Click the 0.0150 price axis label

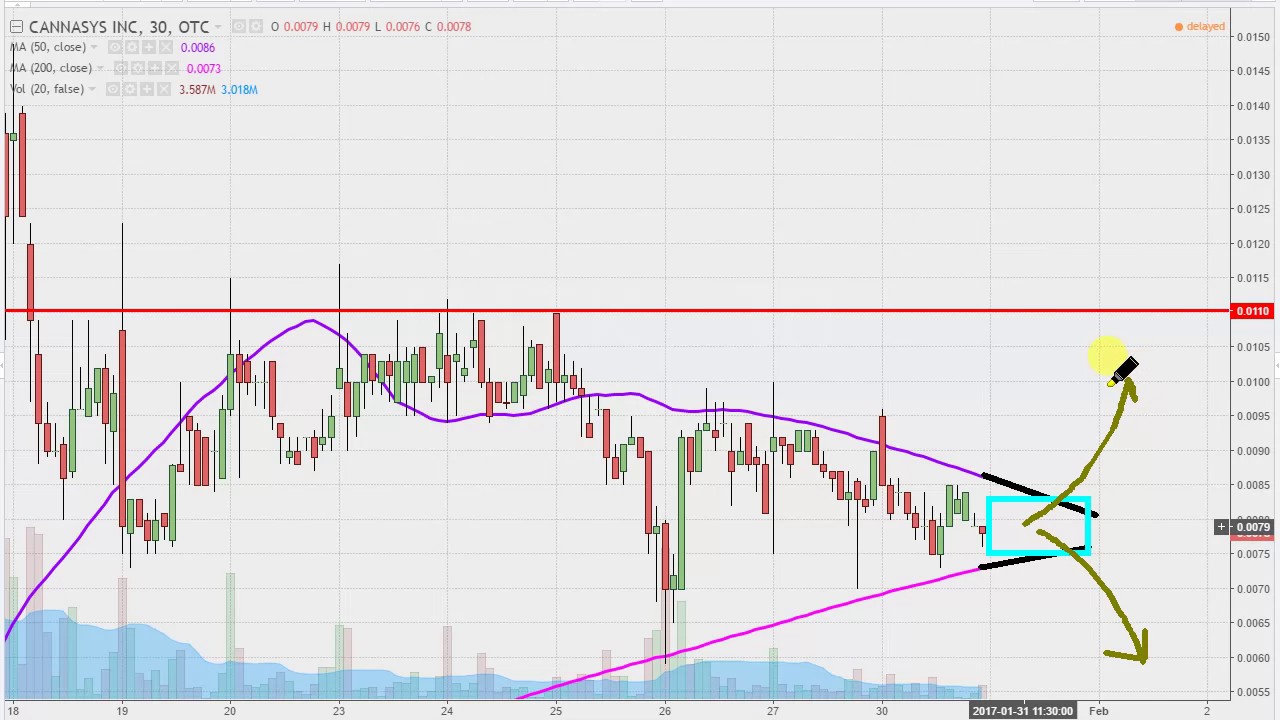[1253, 37]
